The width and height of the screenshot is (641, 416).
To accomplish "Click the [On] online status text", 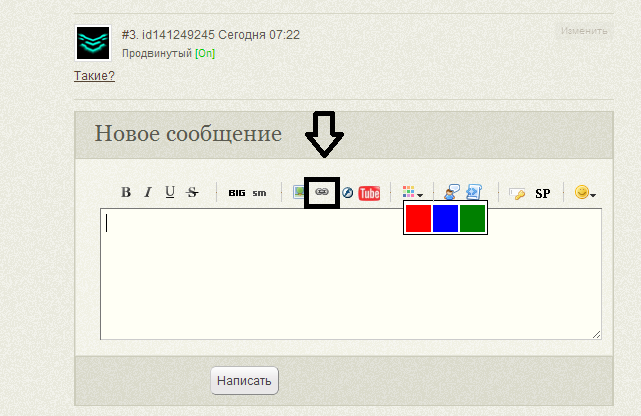I will 205,54.
